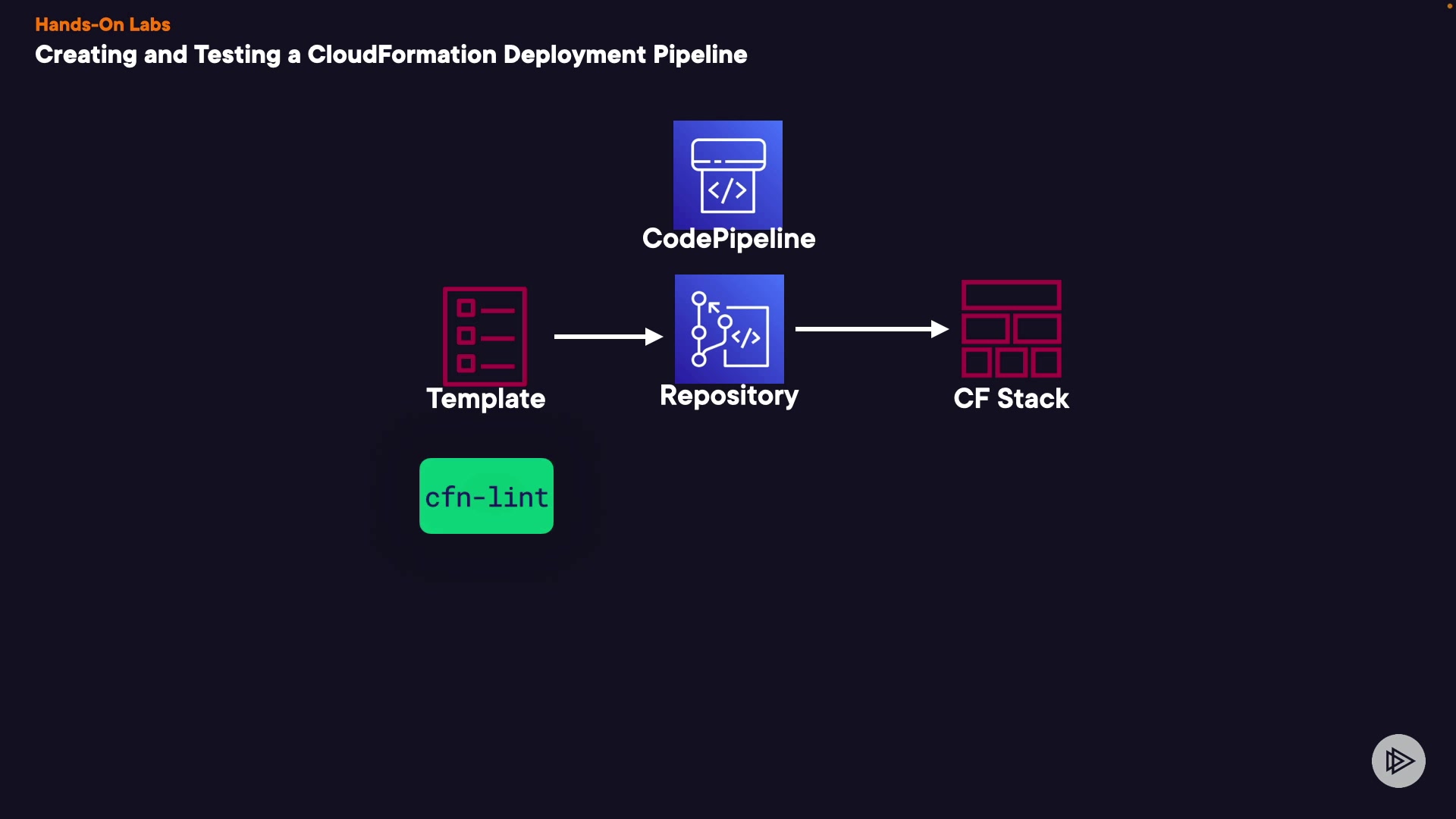The height and width of the screenshot is (819, 1456).
Task: Click the arrow from Template to Repository
Action: click(608, 336)
